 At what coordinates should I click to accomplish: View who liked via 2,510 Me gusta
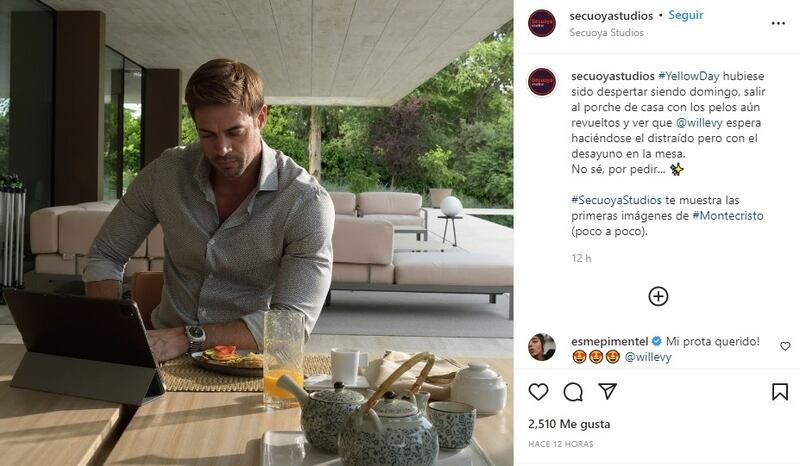pyautogui.click(x=569, y=424)
